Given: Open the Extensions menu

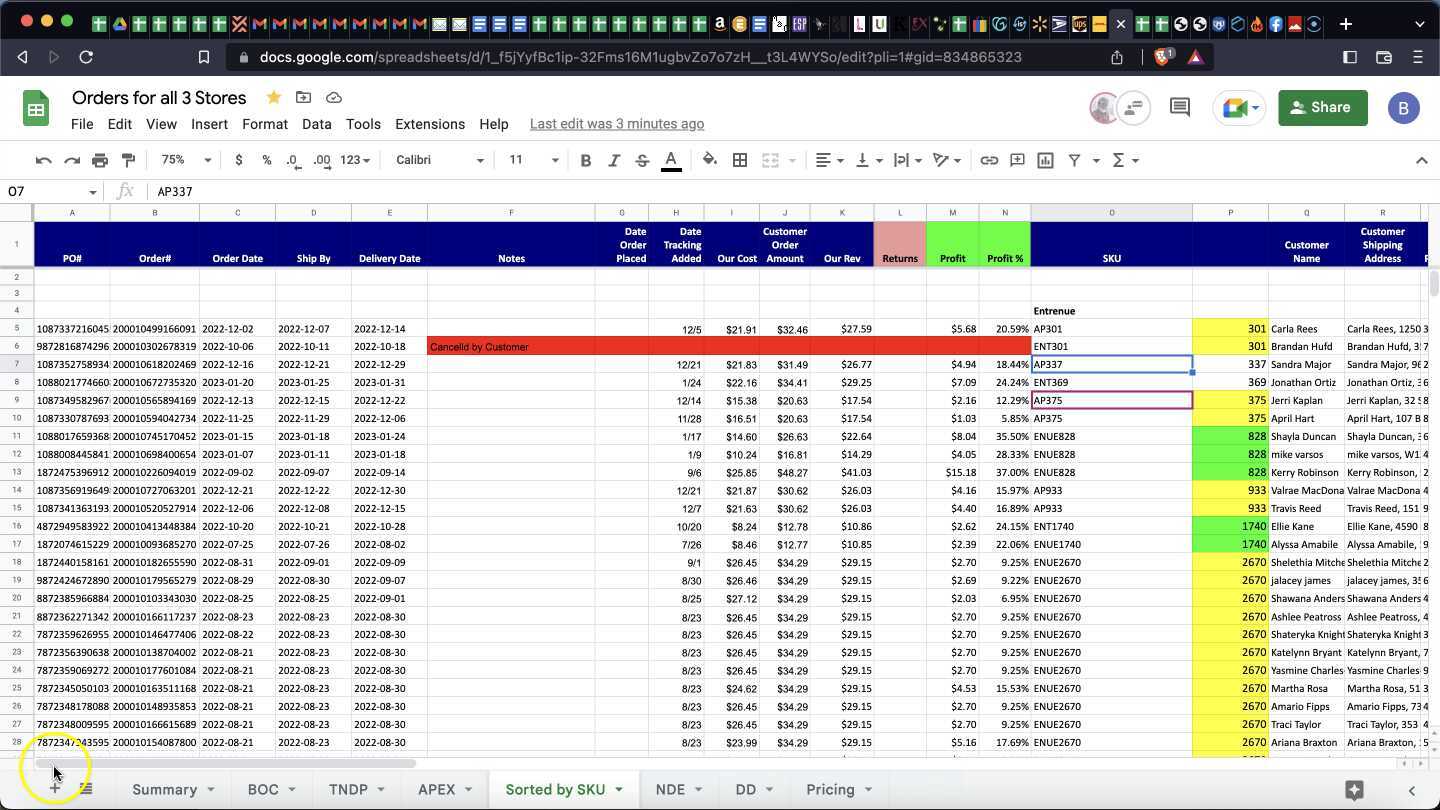Looking at the screenshot, I should pyautogui.click(x=430, y=124).
